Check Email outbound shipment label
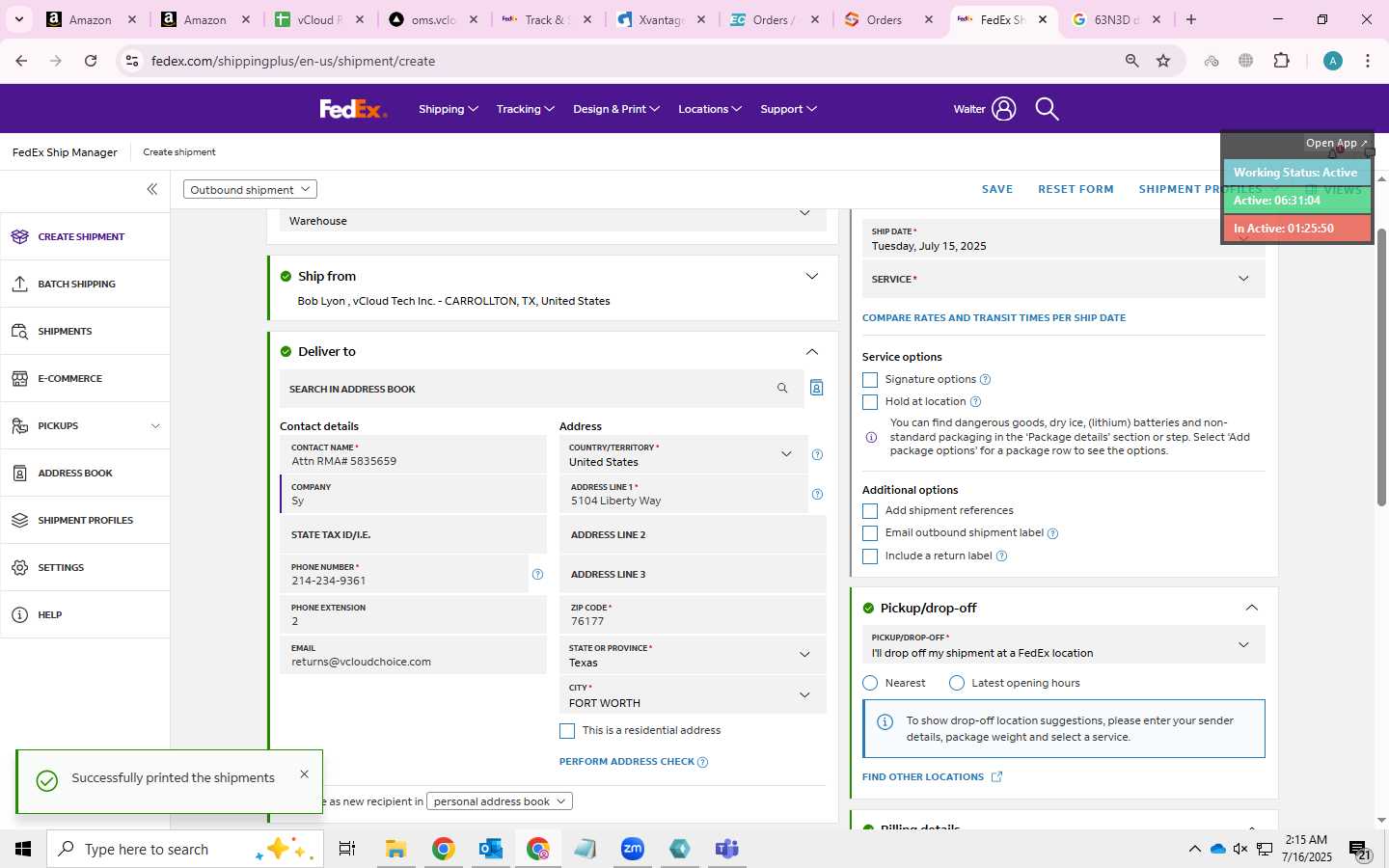 coord(870,533)
